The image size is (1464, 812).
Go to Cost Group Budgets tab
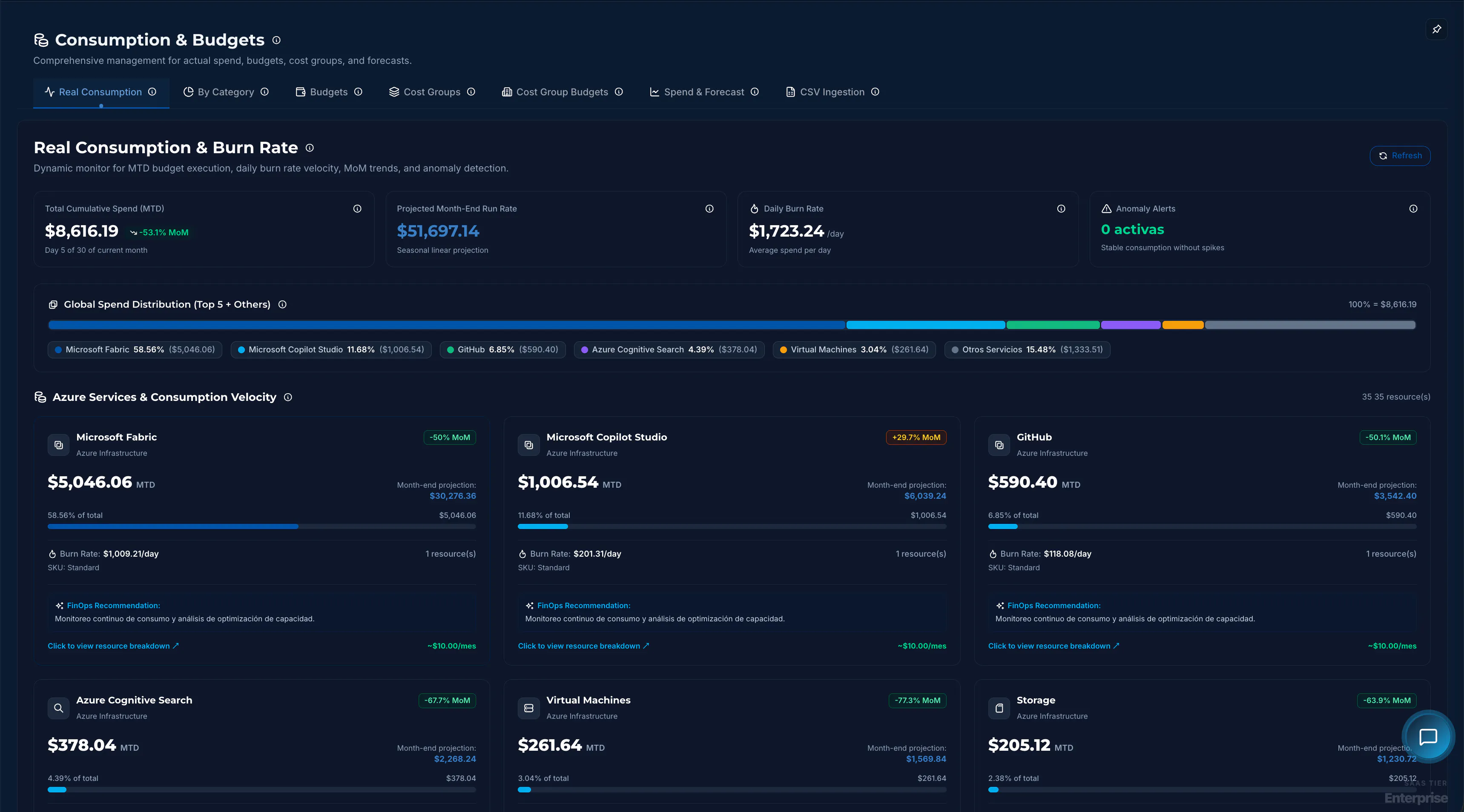pyautogui.click(x=562, y=92)
